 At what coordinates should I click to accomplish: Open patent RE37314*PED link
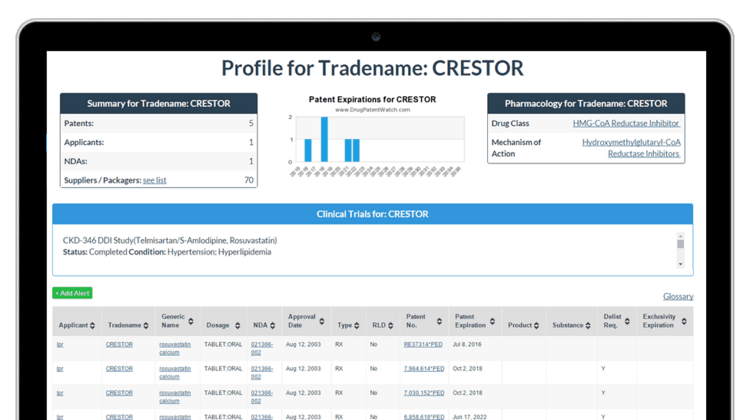pyautogui.click(x=423, y=344)
